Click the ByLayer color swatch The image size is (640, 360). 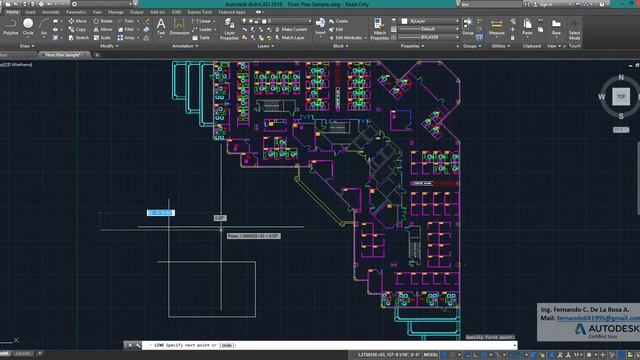point(404,21)
